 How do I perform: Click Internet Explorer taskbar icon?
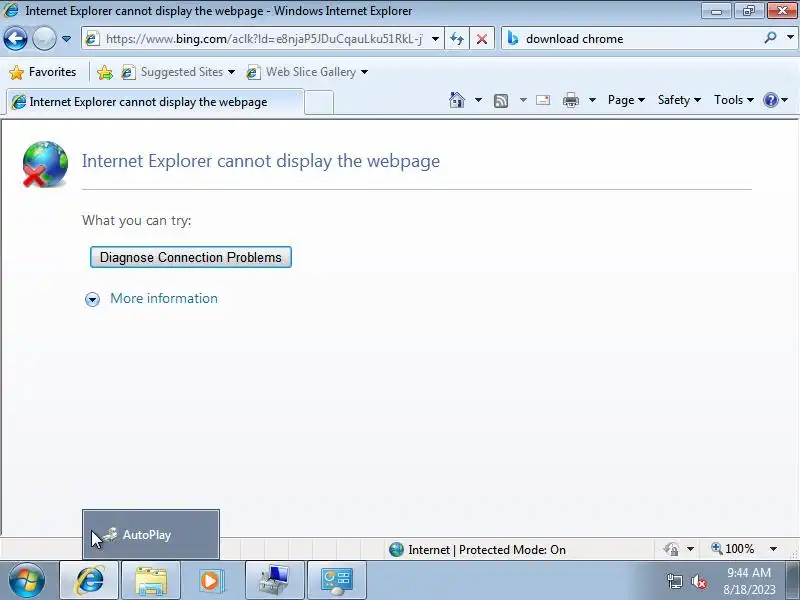[90, 581]
